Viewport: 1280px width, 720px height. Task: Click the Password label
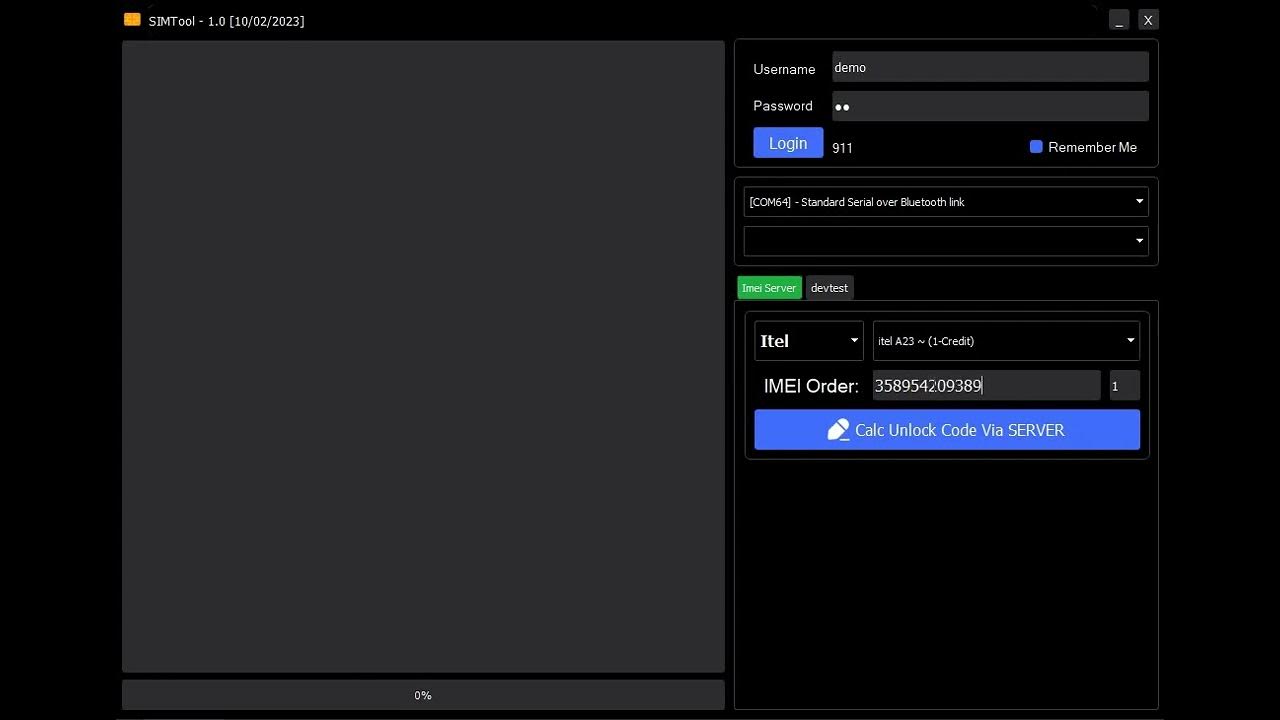(x=782, y=106)
